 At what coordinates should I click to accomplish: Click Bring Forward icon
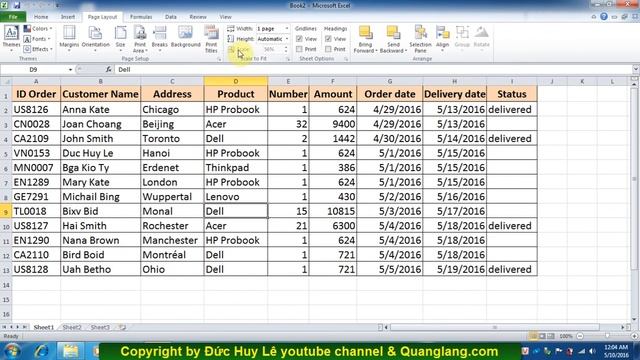pyautogui.click(x=365, y=33)
